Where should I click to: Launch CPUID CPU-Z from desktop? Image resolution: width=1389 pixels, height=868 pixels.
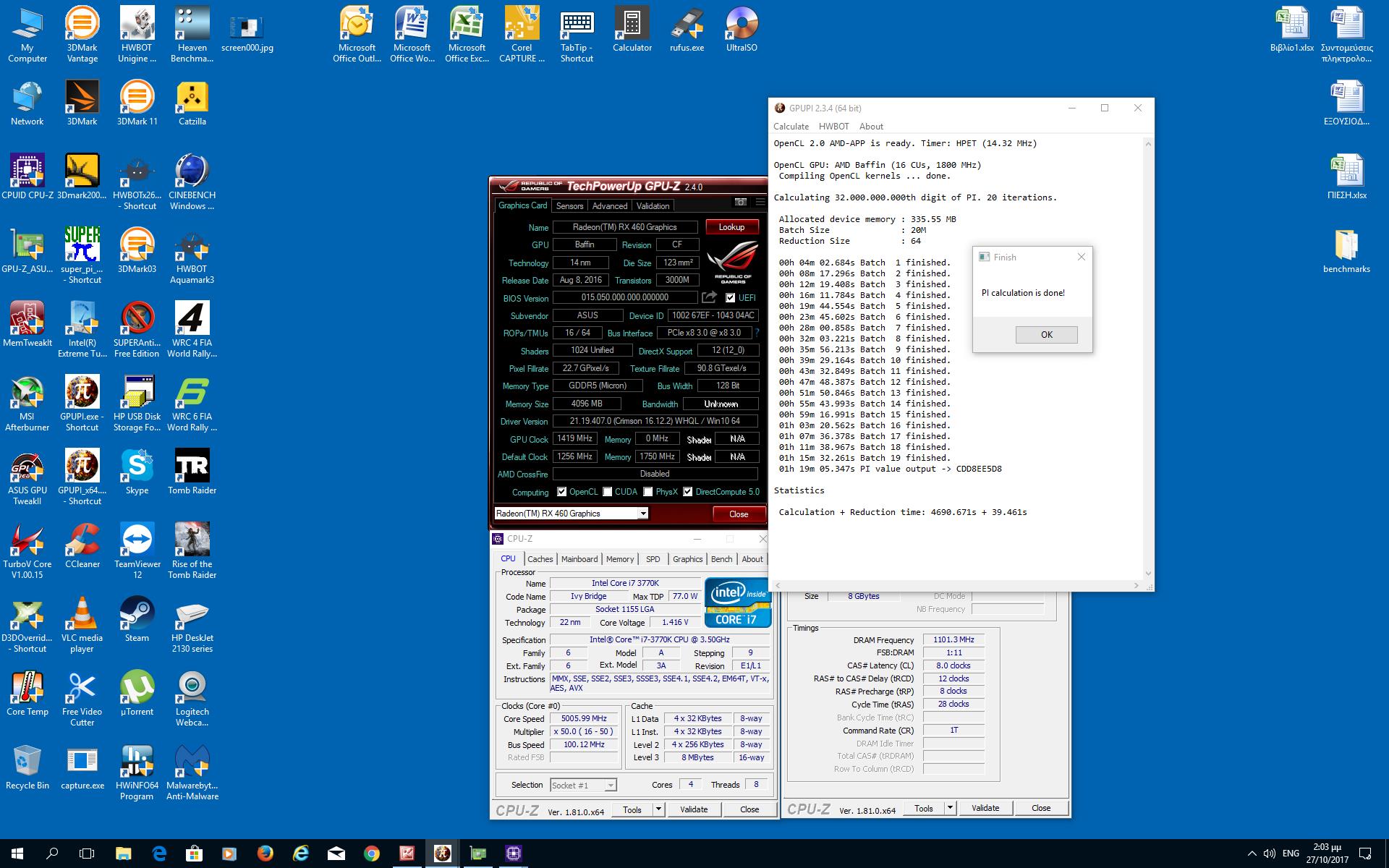(x=27, y=176)
